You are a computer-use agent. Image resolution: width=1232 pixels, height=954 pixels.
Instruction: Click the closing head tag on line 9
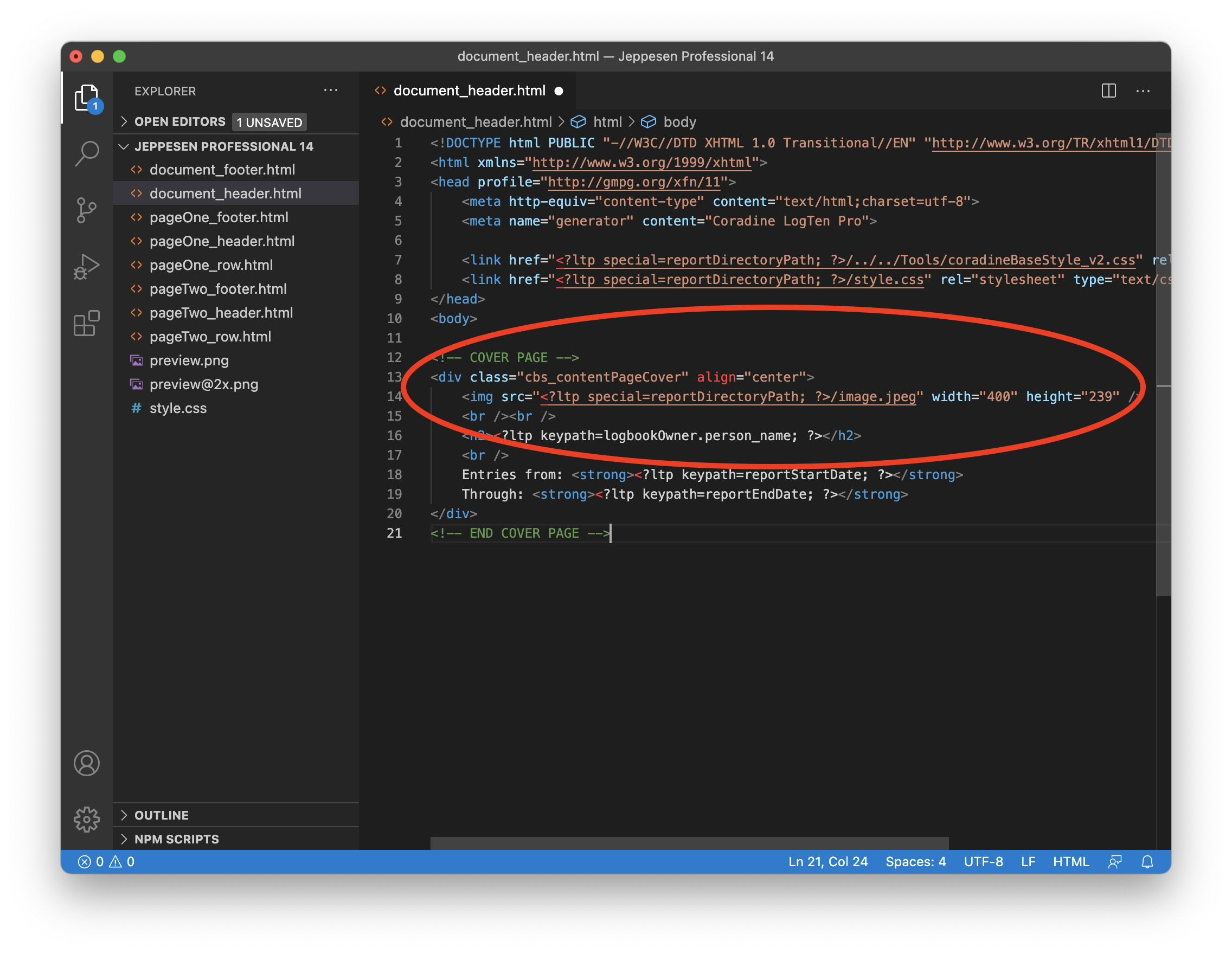click(458, 299)
